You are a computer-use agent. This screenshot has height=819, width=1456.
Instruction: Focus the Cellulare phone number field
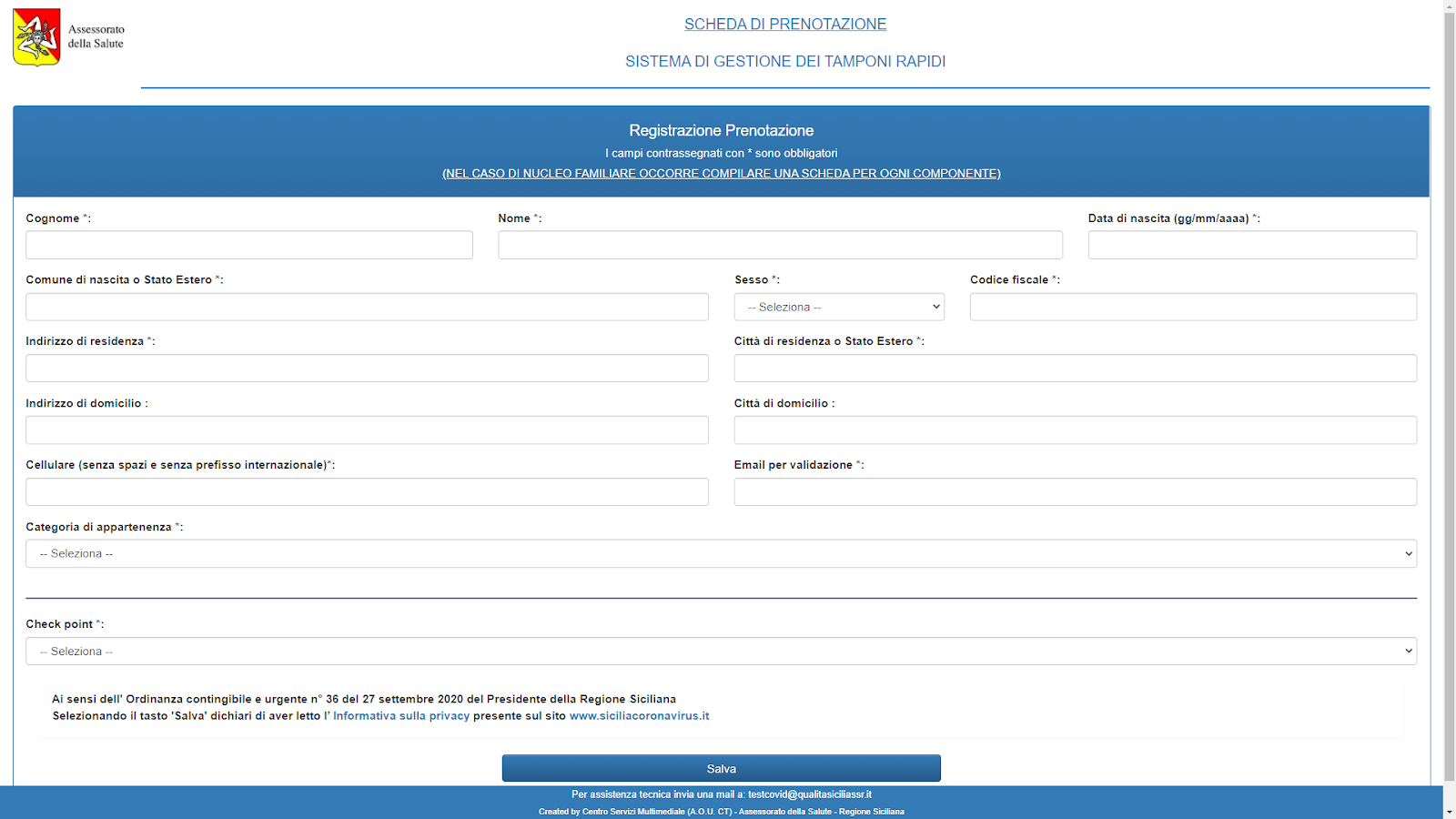tap(367, 492)
